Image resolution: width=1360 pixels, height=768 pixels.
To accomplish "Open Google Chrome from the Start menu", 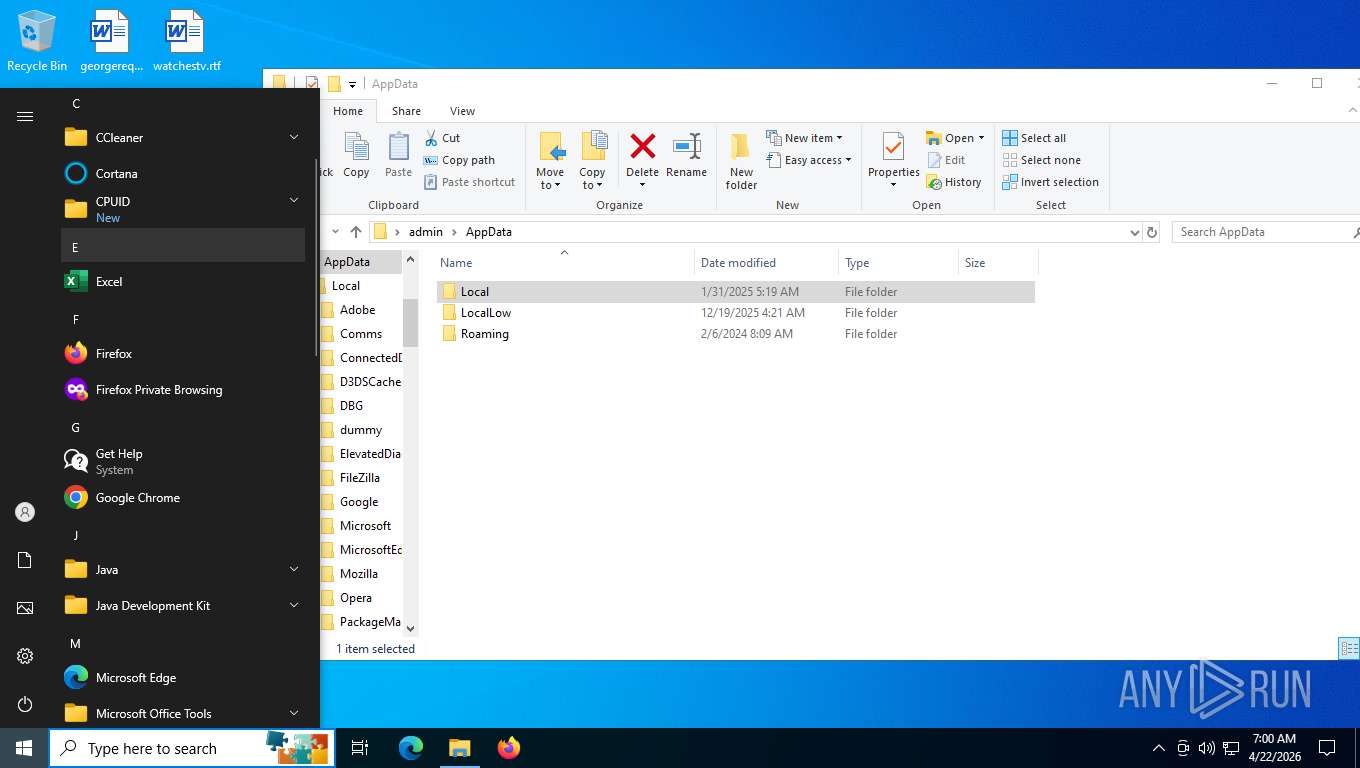I will (183, 498).
